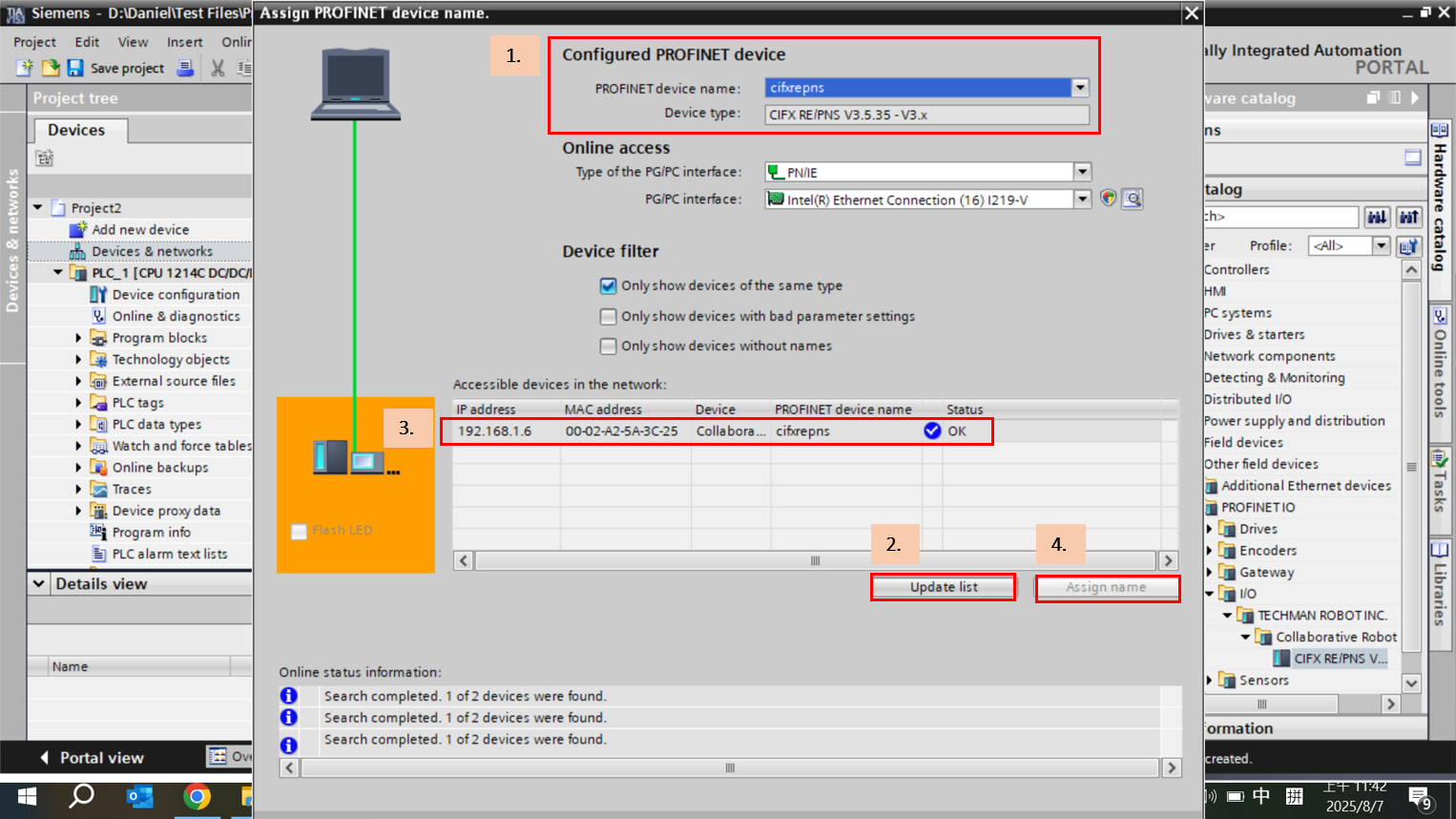Click the Devices panel grid icon
This screenshot has height=819, width=1456.
[44, 158]
